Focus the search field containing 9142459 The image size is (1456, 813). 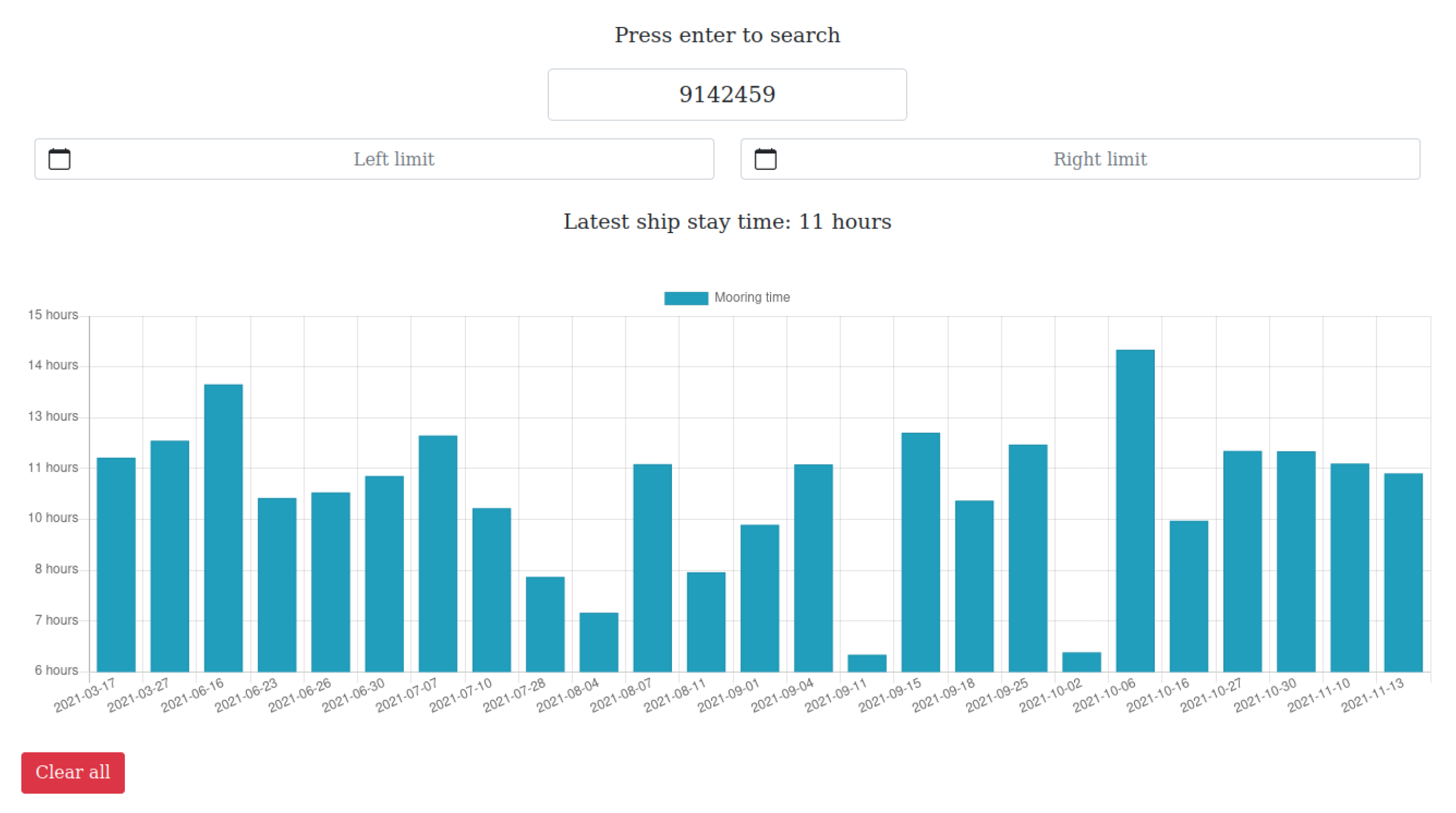click(x=727, y=95)
